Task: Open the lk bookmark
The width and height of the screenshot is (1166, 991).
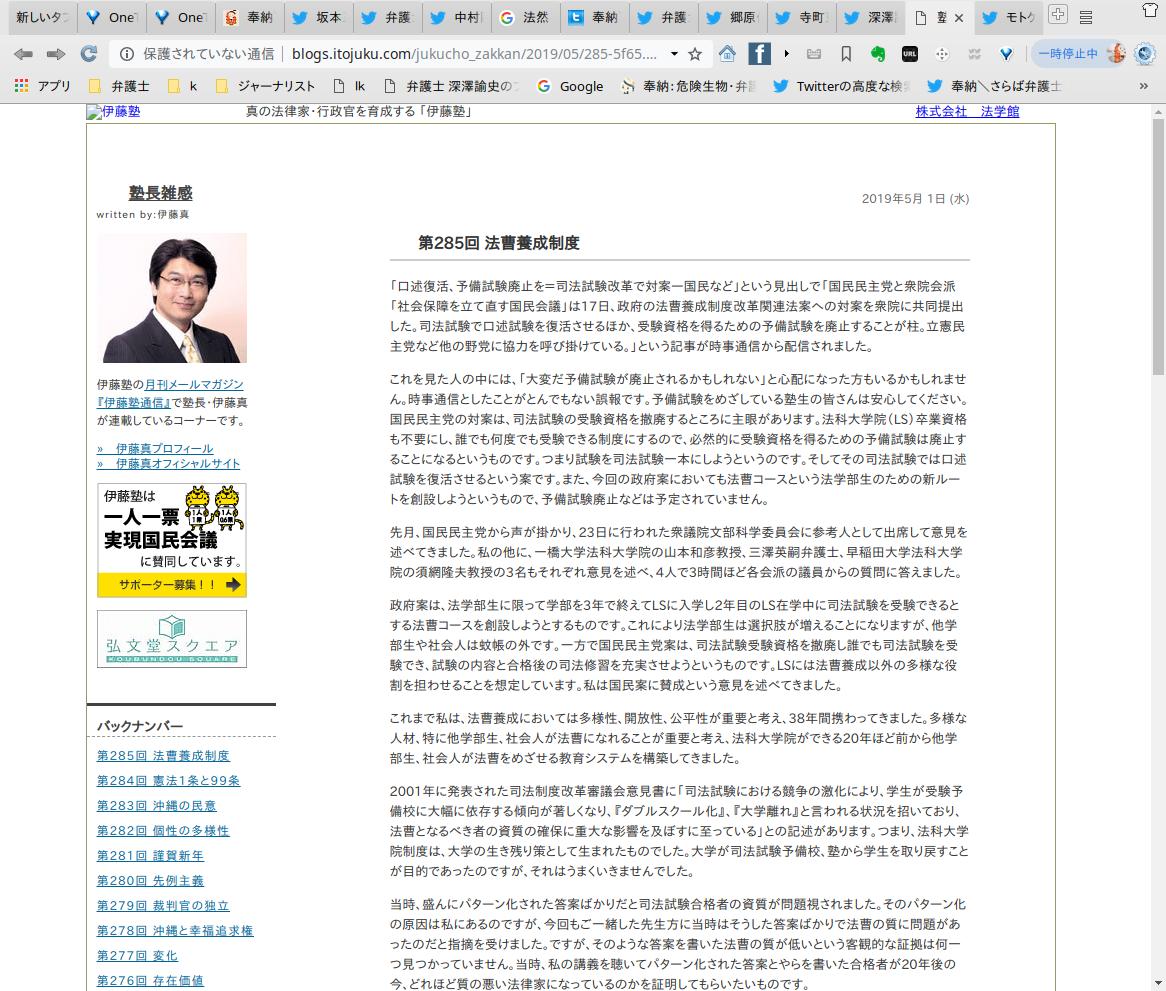Action: 349,86
